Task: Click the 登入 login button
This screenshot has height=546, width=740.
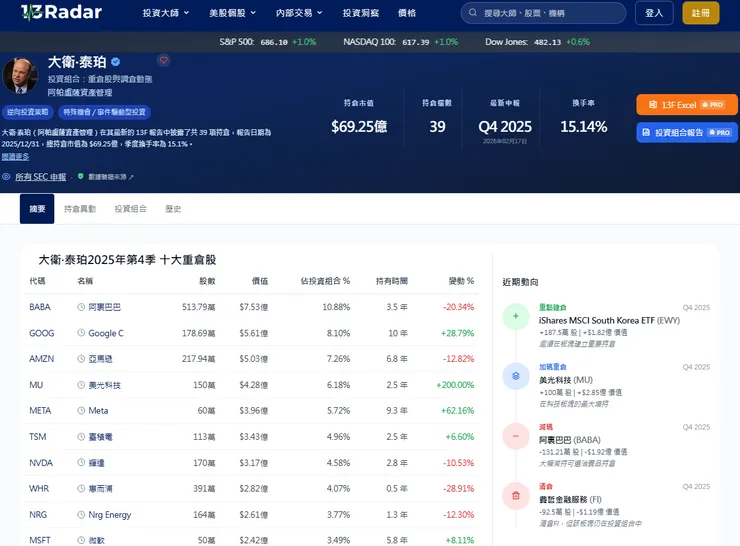Action: pos(654,13)
